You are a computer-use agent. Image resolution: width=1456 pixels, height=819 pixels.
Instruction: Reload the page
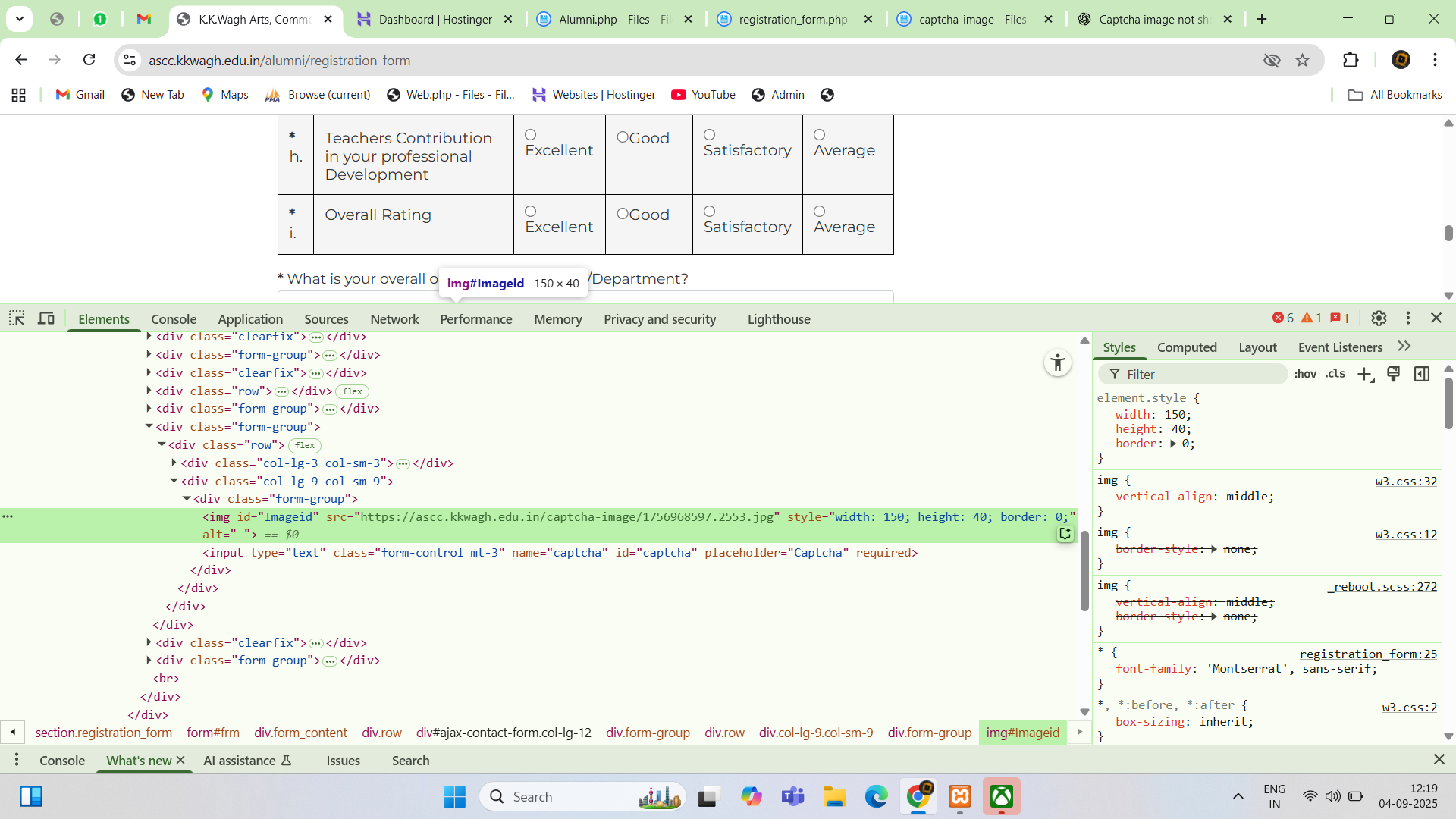pyautogui.click(x=89, y=60)
